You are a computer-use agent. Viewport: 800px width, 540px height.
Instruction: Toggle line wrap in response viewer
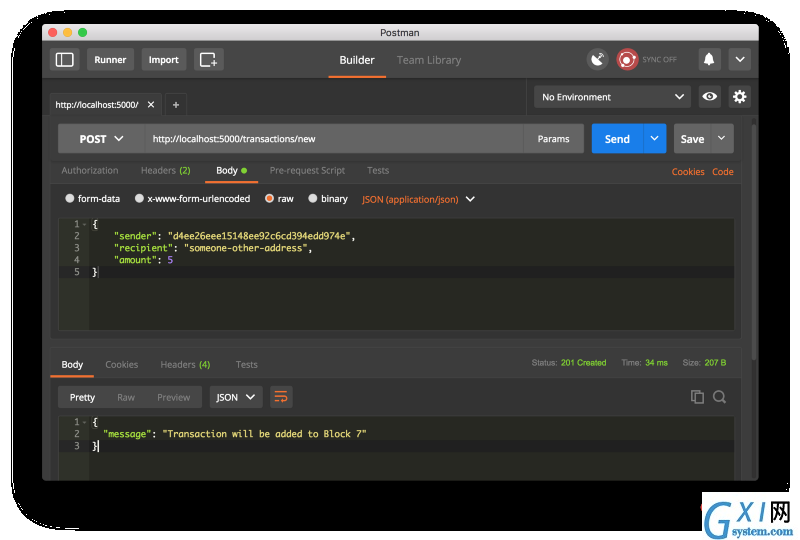(281, 397)
